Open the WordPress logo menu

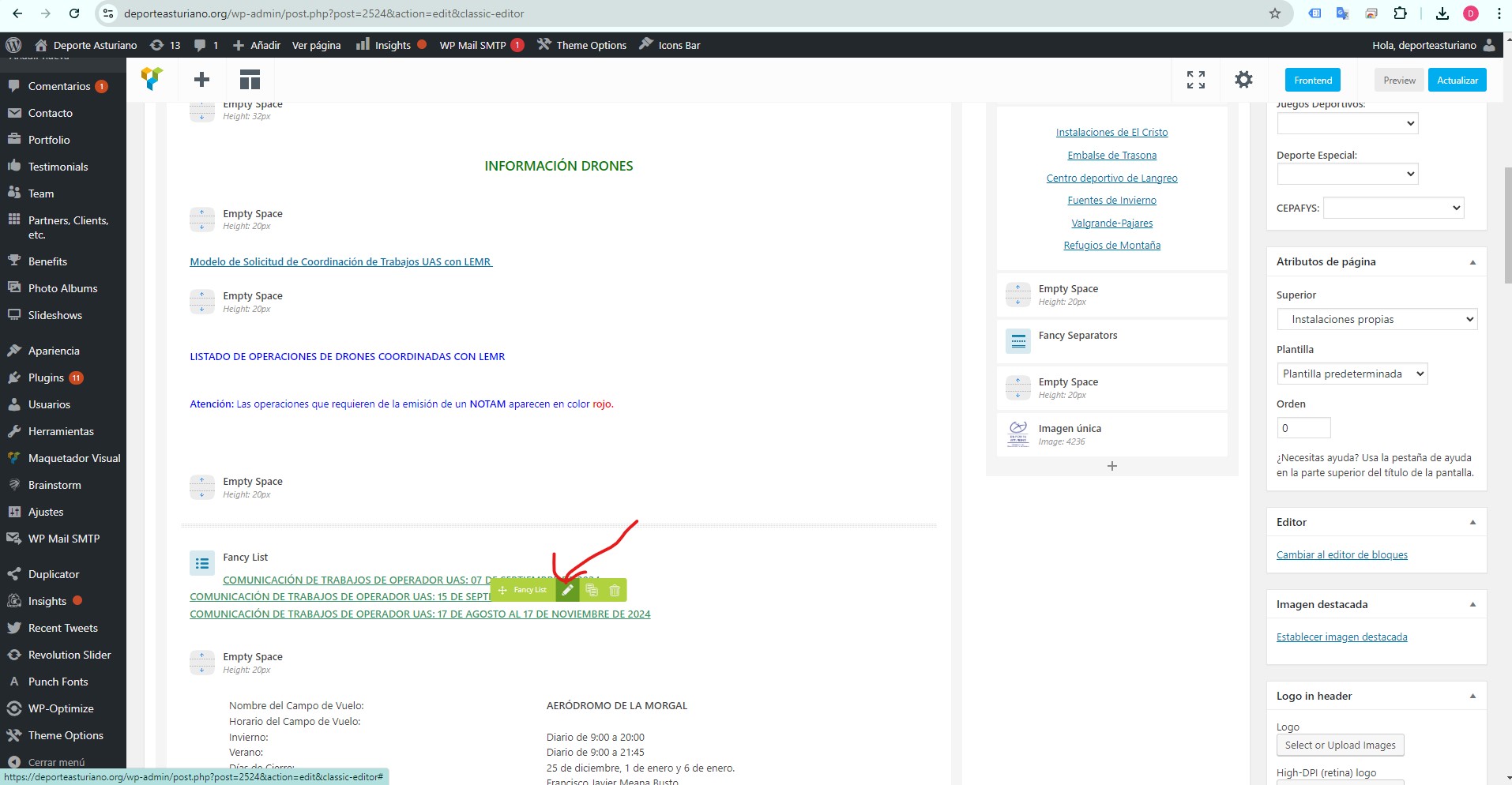pyautogui.click(x=13, y=45)
